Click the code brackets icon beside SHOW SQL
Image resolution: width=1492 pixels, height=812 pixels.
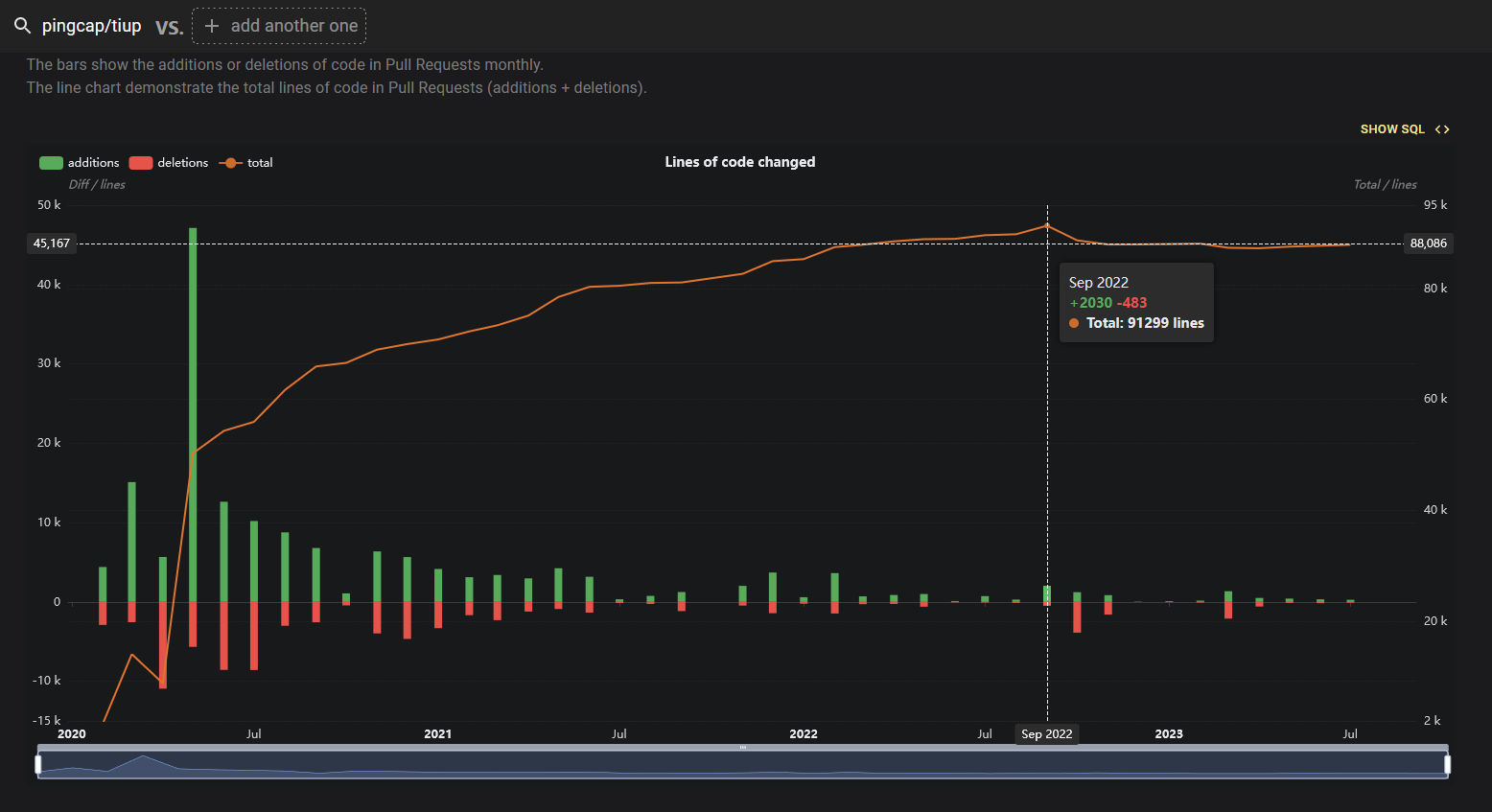point(1442,129)
